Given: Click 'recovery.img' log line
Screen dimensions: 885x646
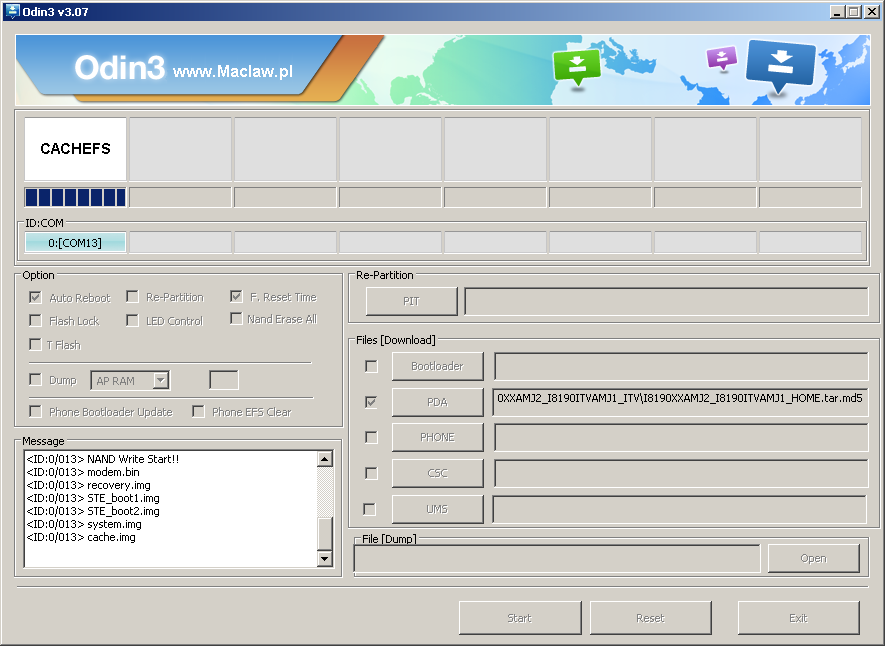Looking at the screenshot, I should [89, 485].
